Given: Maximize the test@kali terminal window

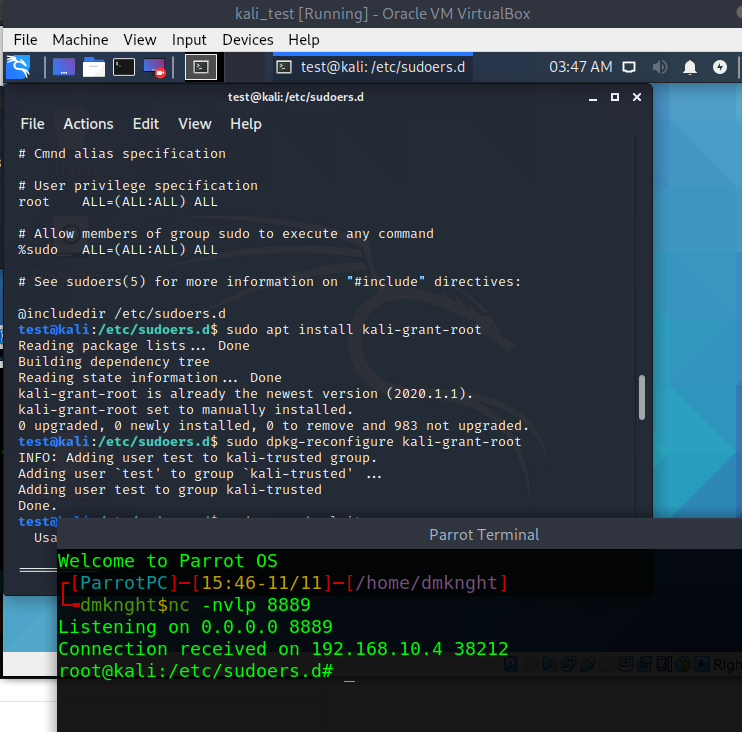Looking at the screenshot, I should click(x=615, y=97).
